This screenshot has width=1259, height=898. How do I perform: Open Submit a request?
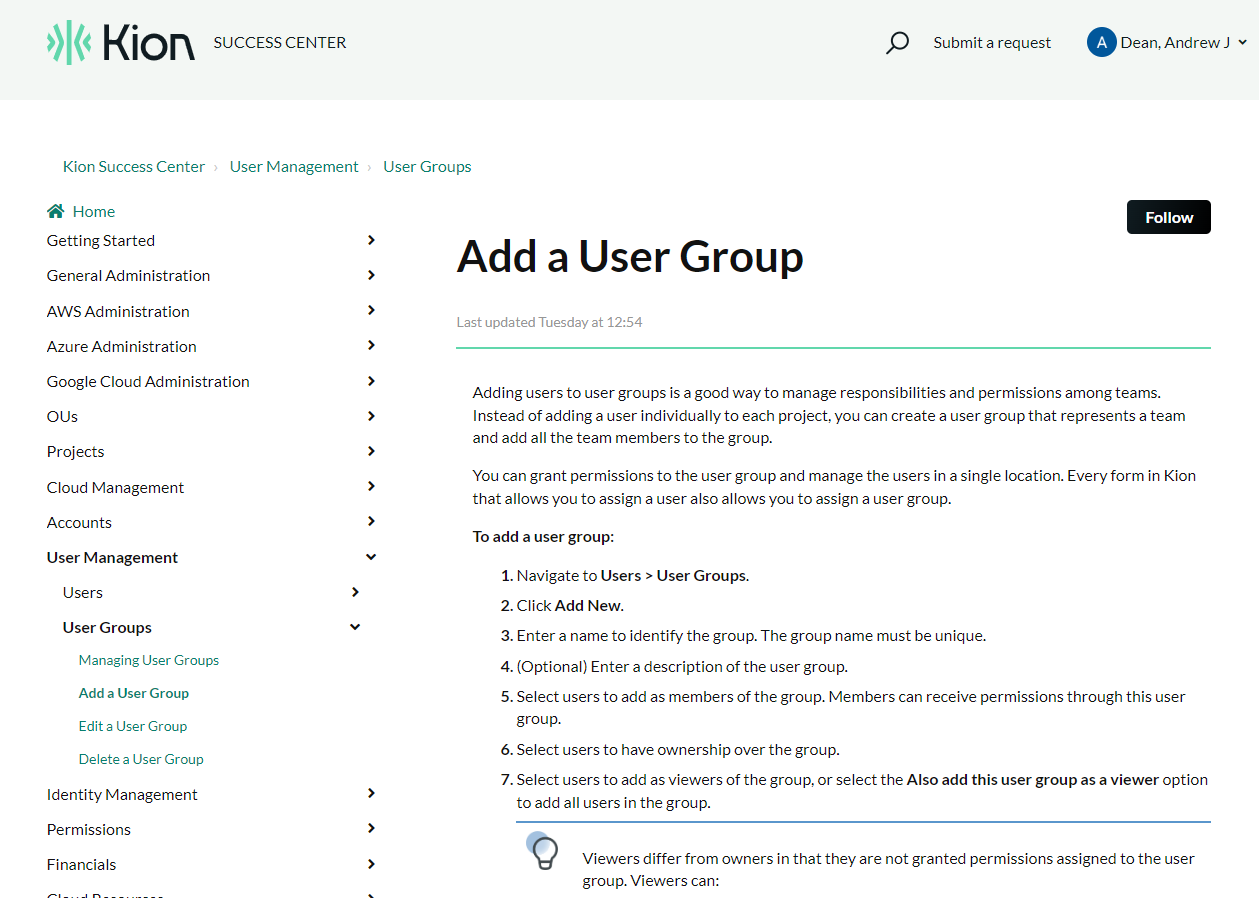pos(991,42)
